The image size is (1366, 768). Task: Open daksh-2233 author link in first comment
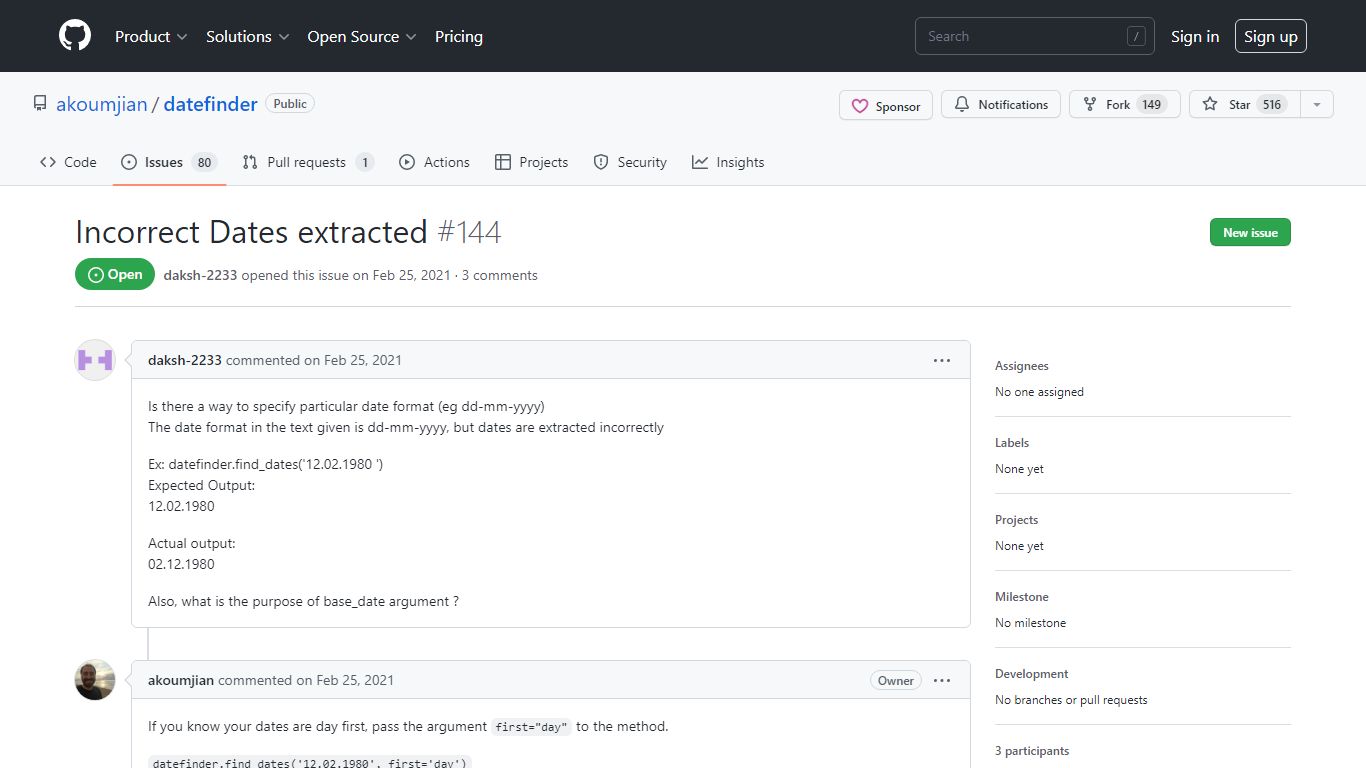click(185, 360)
